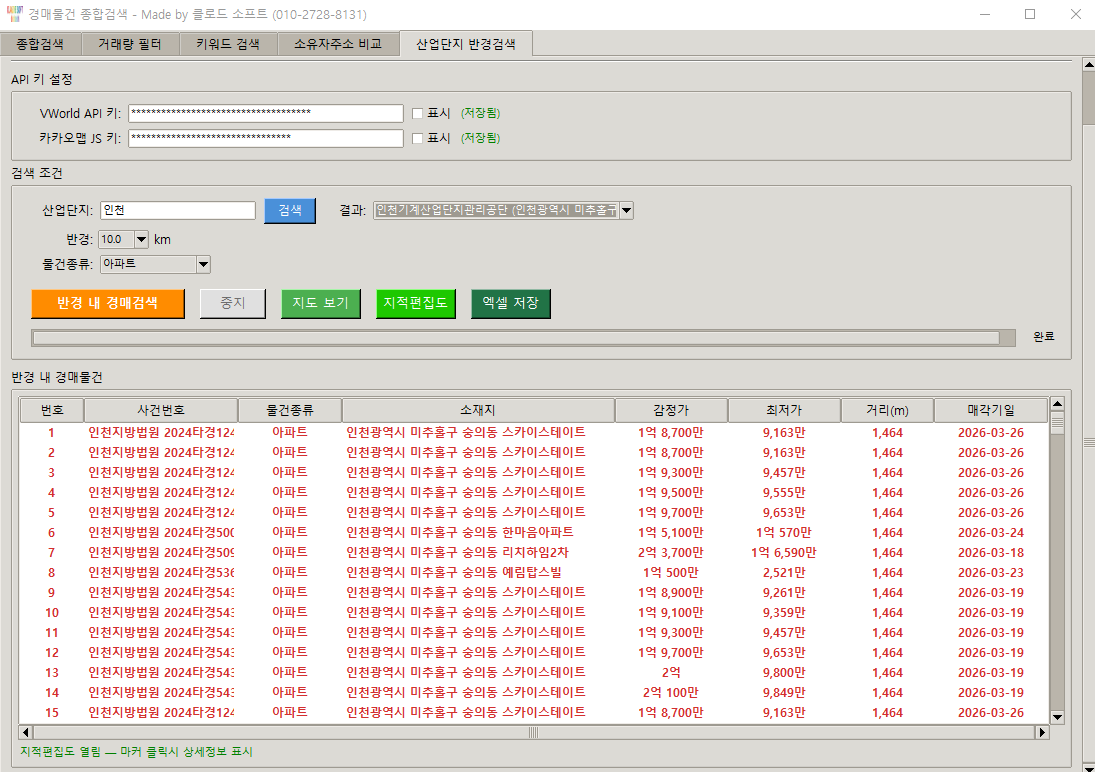This screenshot has height=772, width=1095.
Task: Toggle 표시 checkbox for VWorld API key
Action: click(x=418, y=113)
